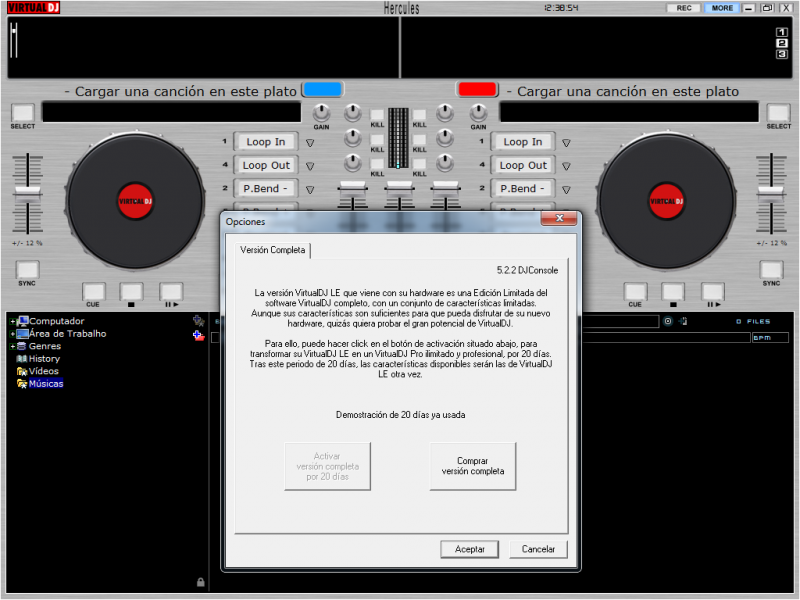Open the dropdown arrow beside left deck Loop Out
Image resolution: width=800 pixels, height=600 pixels.
310,166
